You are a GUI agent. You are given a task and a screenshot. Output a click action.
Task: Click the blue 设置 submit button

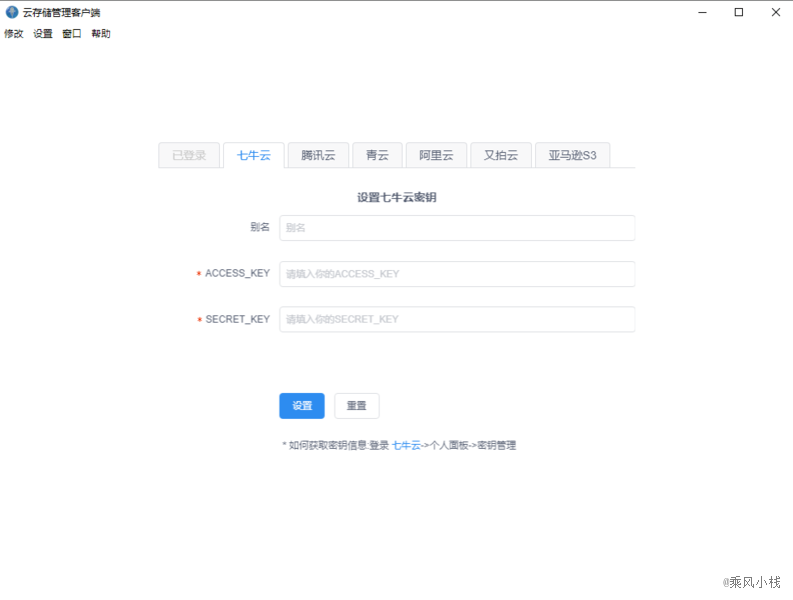point(302,406)
